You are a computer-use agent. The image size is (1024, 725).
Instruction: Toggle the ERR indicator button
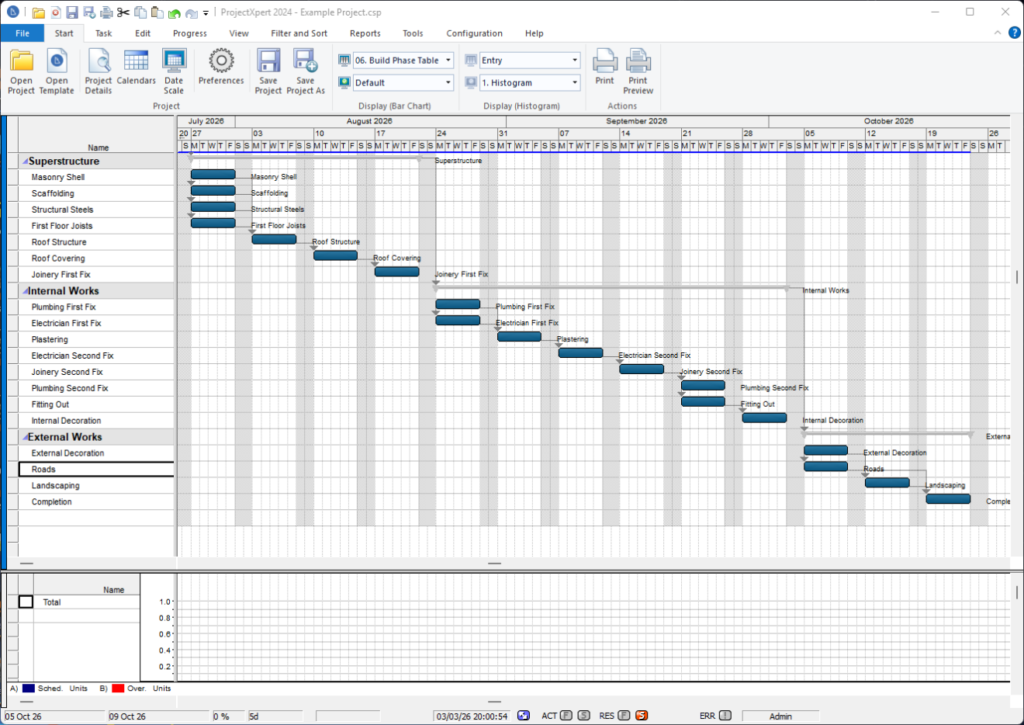726,716
